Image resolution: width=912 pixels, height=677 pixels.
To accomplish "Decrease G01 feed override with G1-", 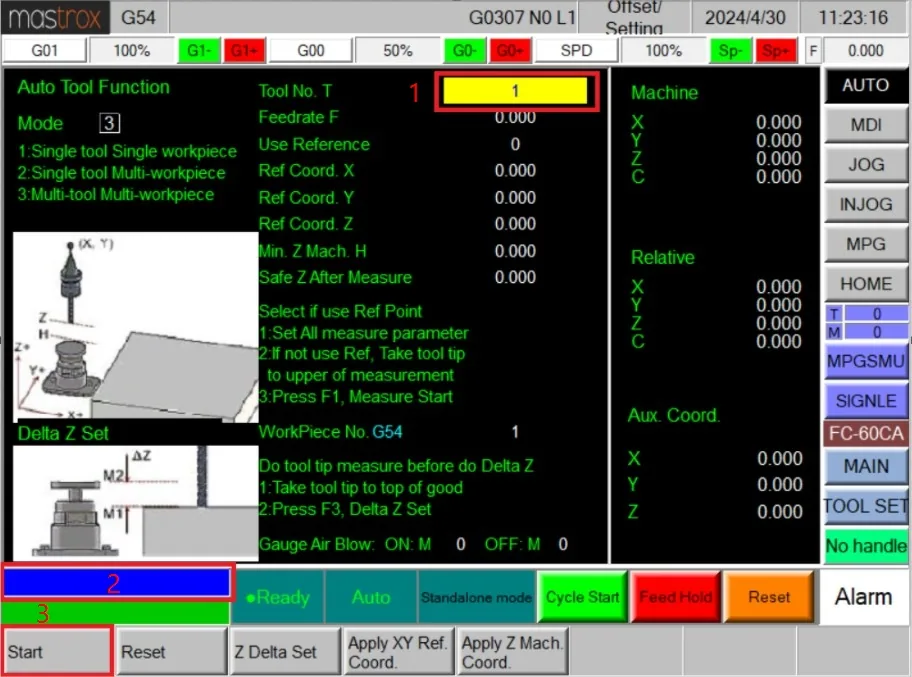I will tap(198, 51).
